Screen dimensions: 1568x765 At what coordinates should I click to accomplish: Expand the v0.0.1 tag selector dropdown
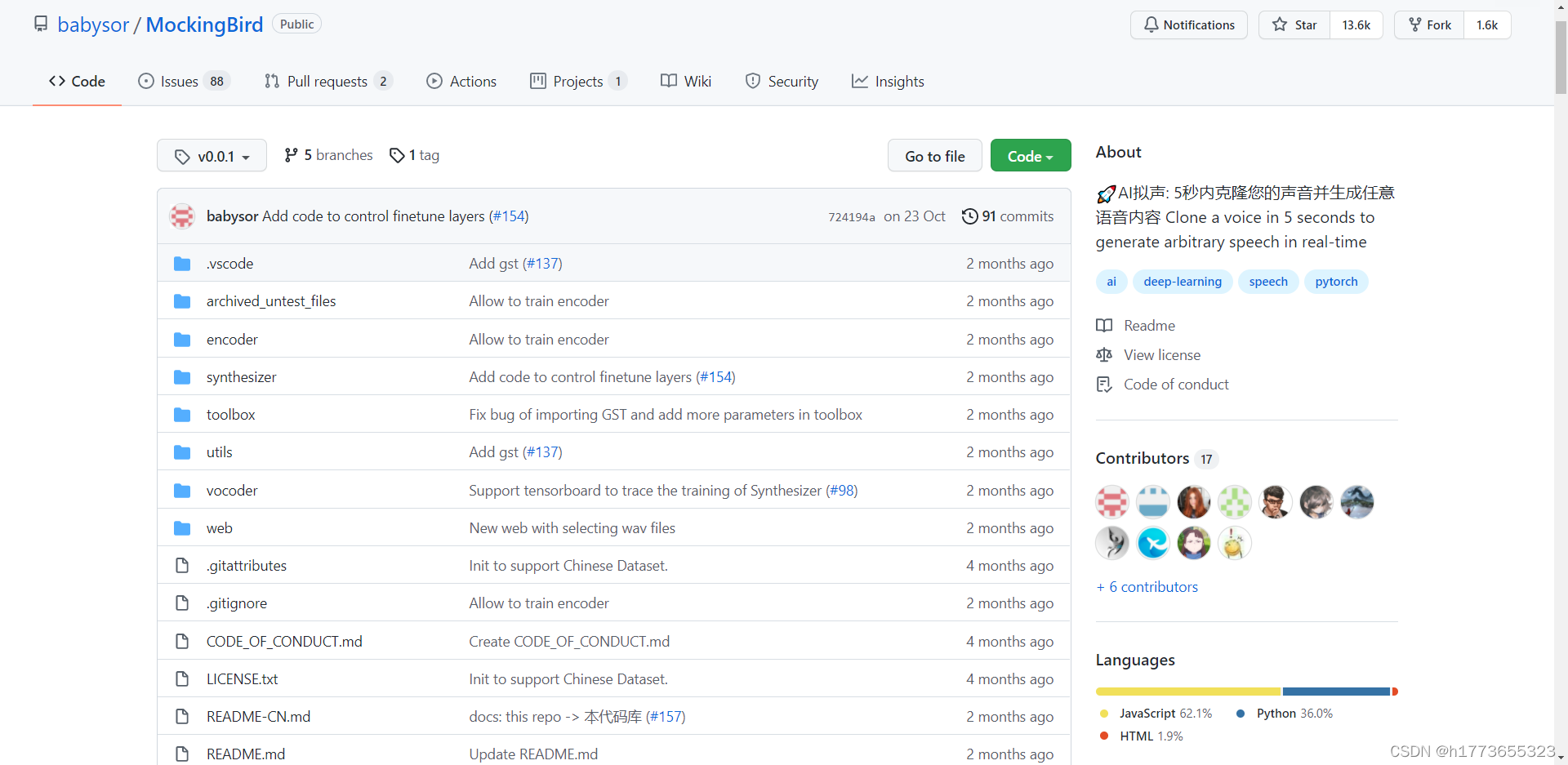click(x=212, y=156)
